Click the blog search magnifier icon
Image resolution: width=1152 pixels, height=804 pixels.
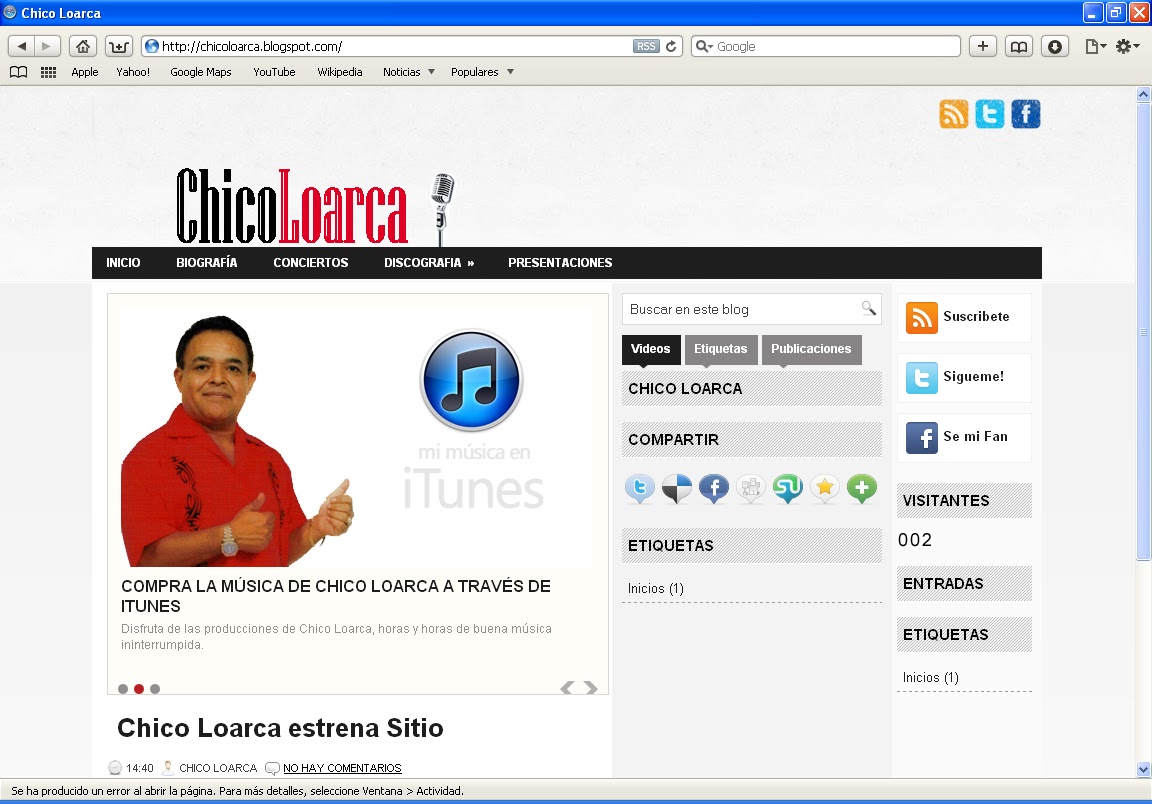click(x=869, y=308)
